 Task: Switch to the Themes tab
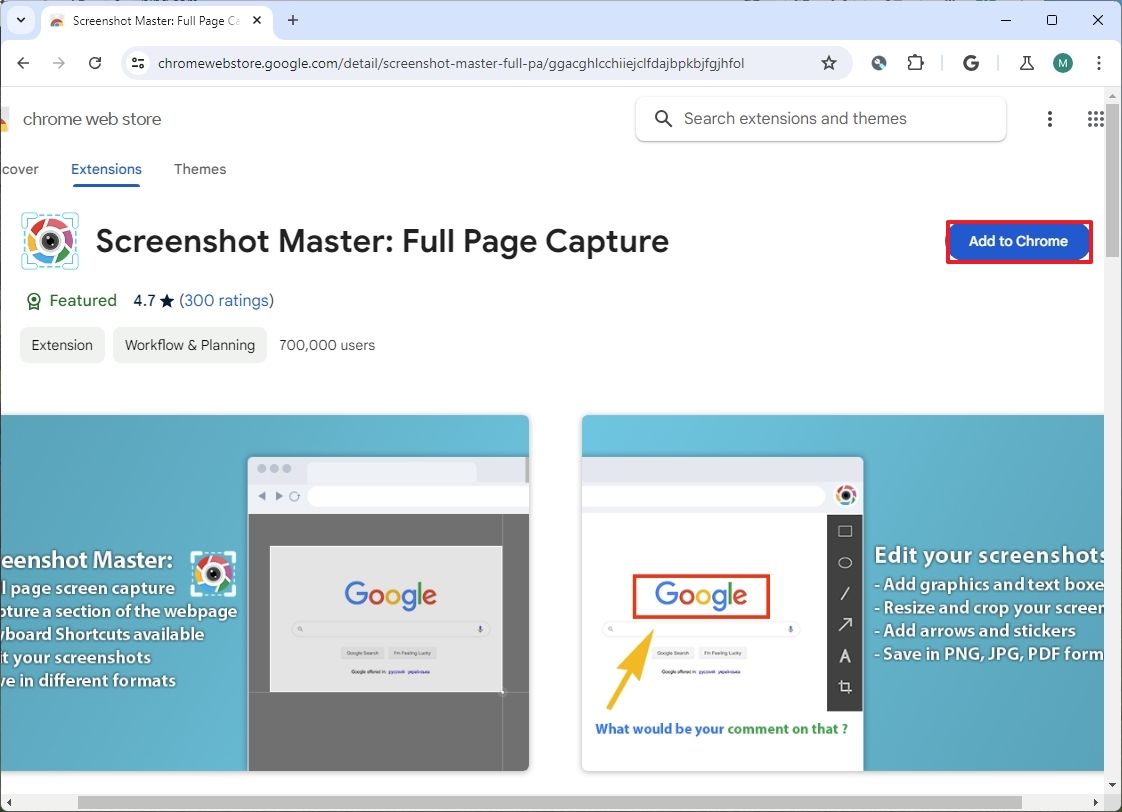click(200, 169)
